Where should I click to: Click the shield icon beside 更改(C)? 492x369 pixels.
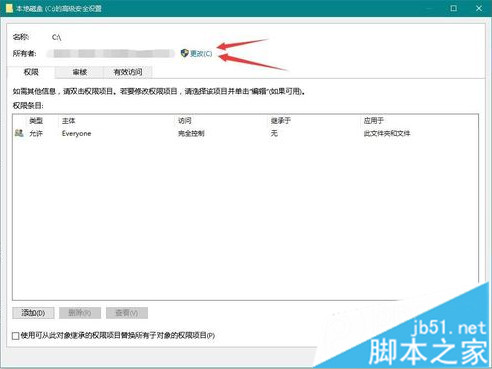[x=184, y=53]
